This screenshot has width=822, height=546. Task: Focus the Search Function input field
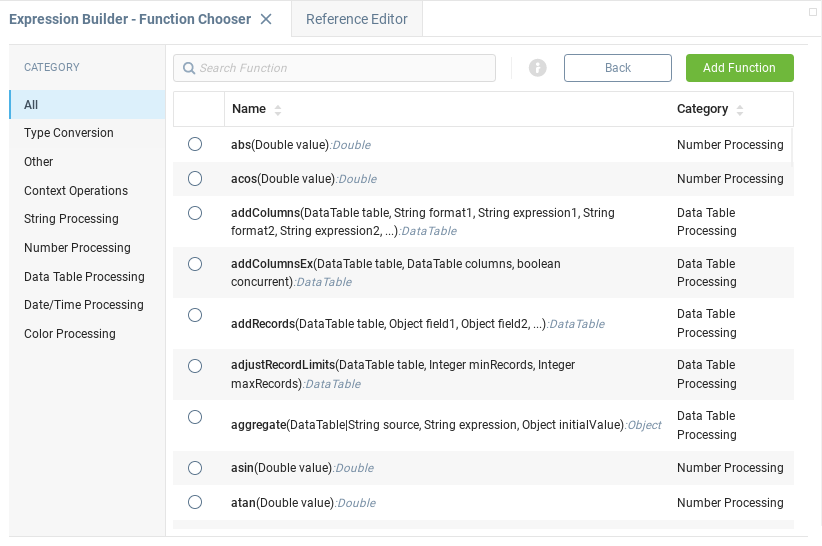point(340,68)
